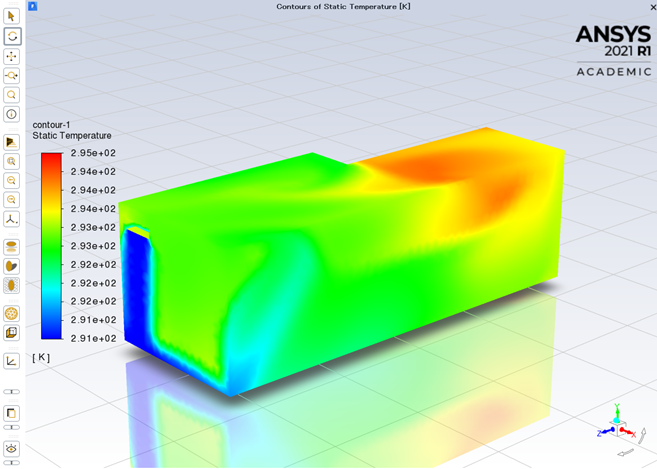The image size is (657, 469).
Task: Click toolbar handle below the eye icon
Action: pyautogui.click(x=11, y=463)
